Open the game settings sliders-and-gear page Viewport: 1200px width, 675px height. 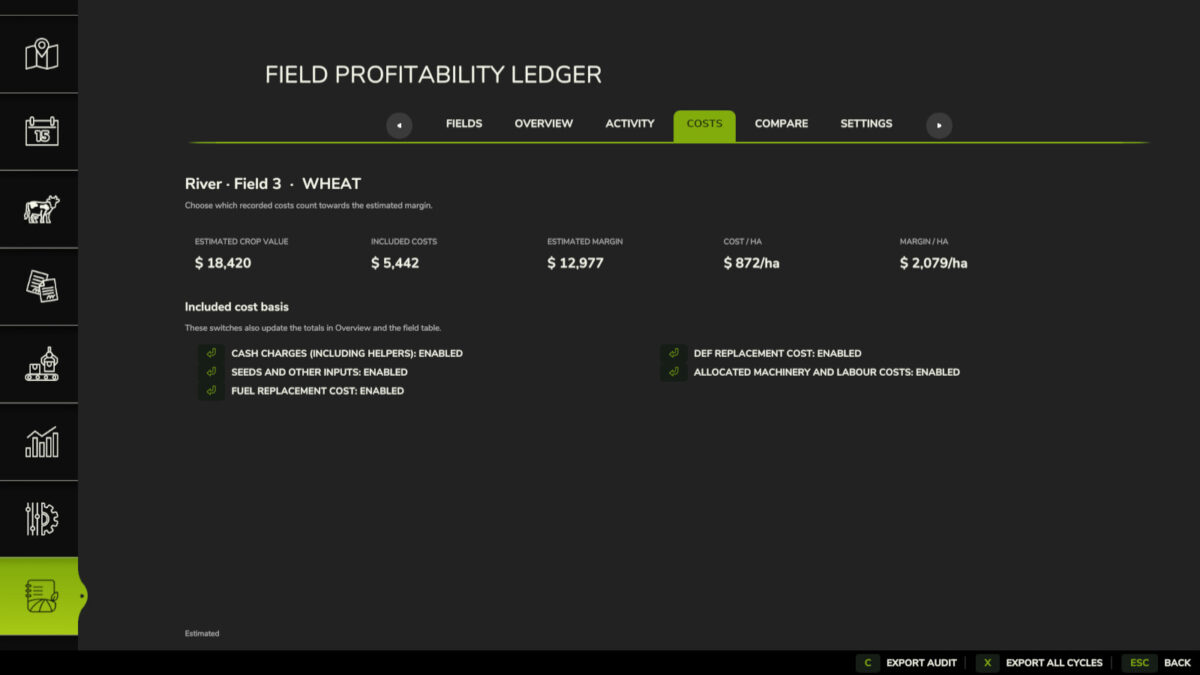click(x=41, y=518)
